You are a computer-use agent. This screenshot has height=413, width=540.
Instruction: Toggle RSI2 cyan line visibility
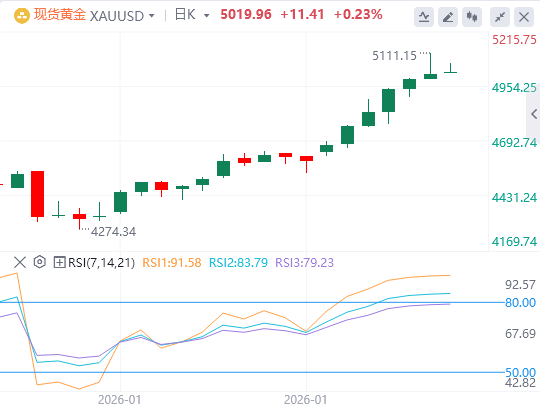[238, 263]
